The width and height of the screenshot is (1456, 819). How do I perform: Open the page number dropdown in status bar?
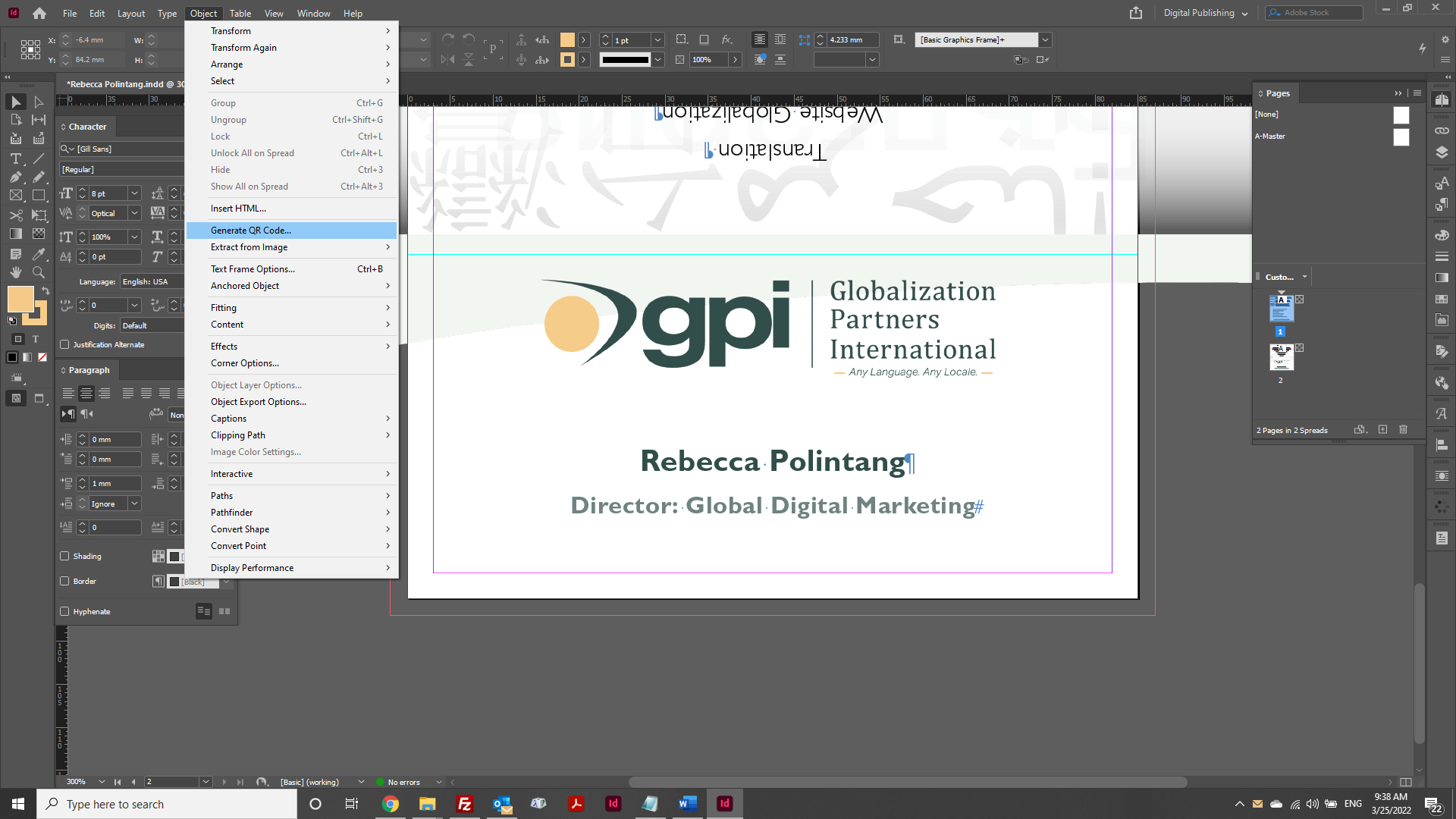click(x=205, y=781)
